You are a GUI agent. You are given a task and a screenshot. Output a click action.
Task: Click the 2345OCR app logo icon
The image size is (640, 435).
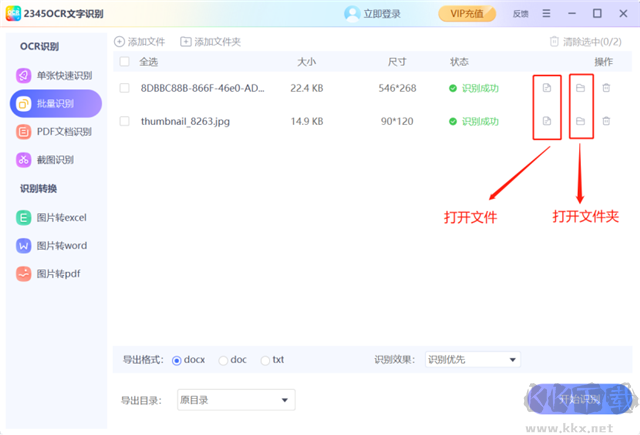coord(13,13)
